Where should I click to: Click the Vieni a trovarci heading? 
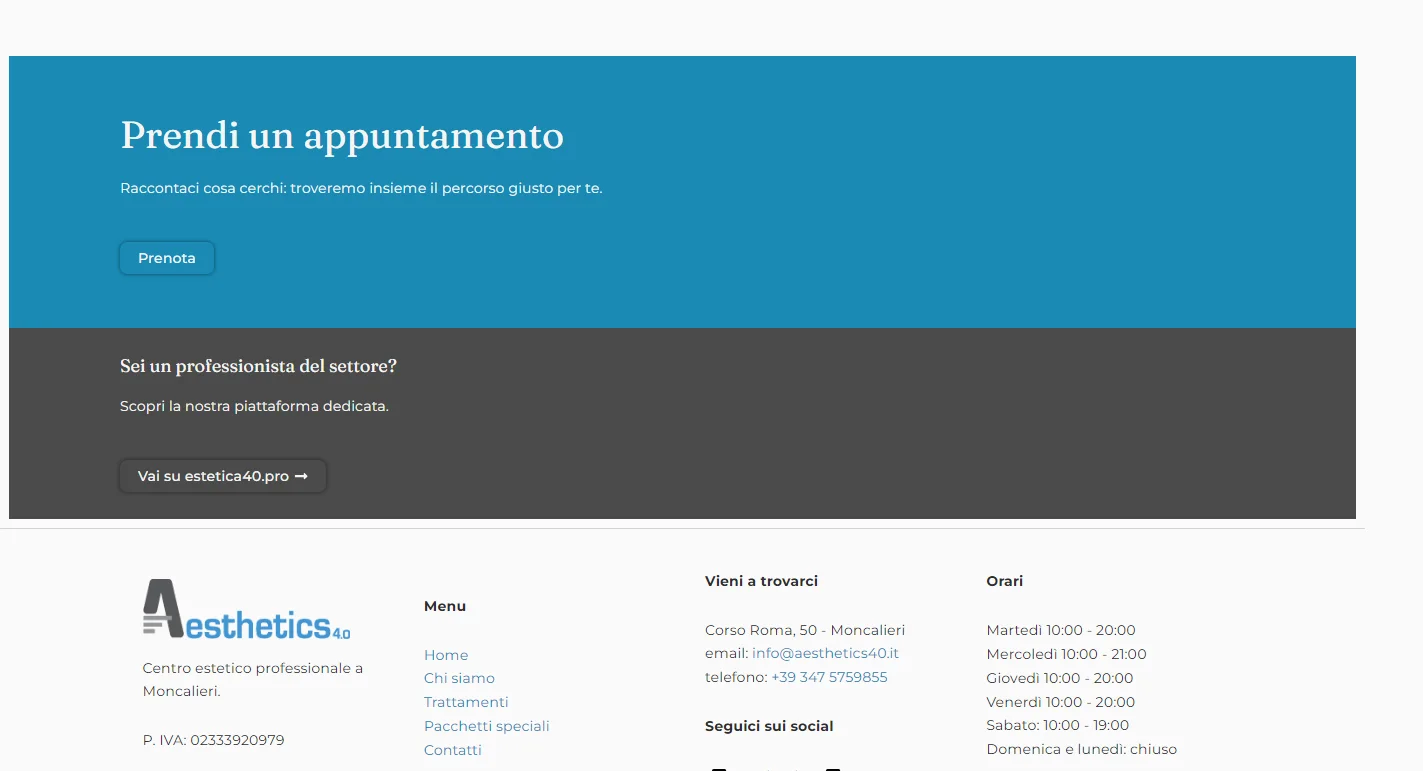(x=761, y=581)
